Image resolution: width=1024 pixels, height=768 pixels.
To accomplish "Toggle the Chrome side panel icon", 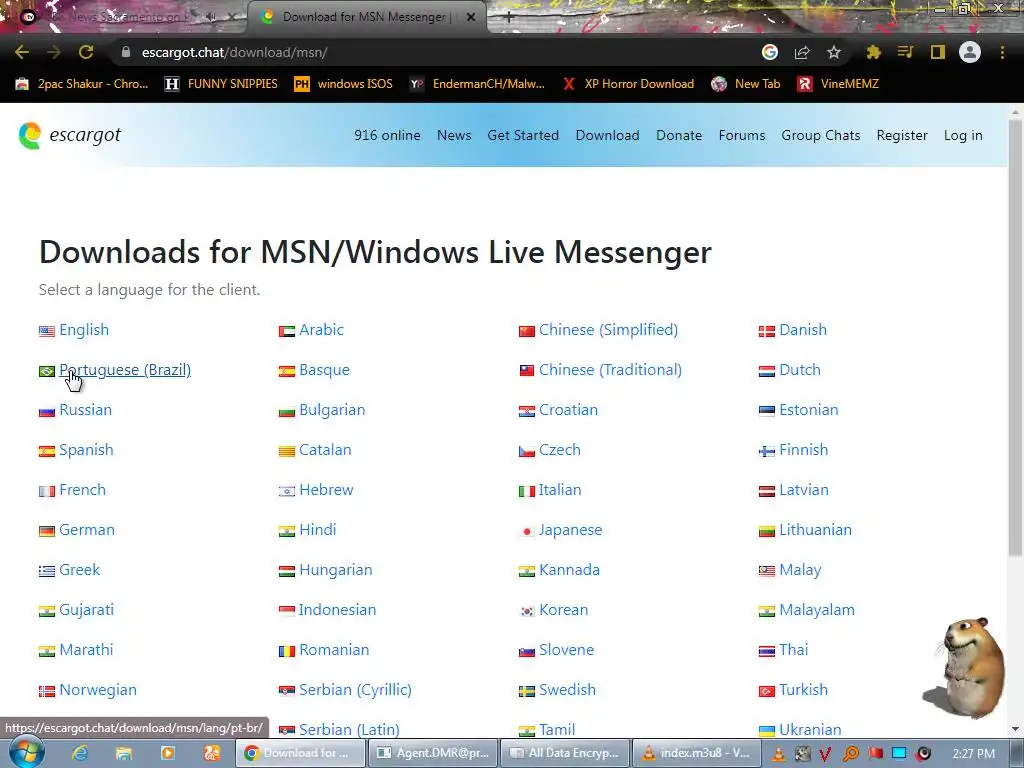I will (938, 52).
